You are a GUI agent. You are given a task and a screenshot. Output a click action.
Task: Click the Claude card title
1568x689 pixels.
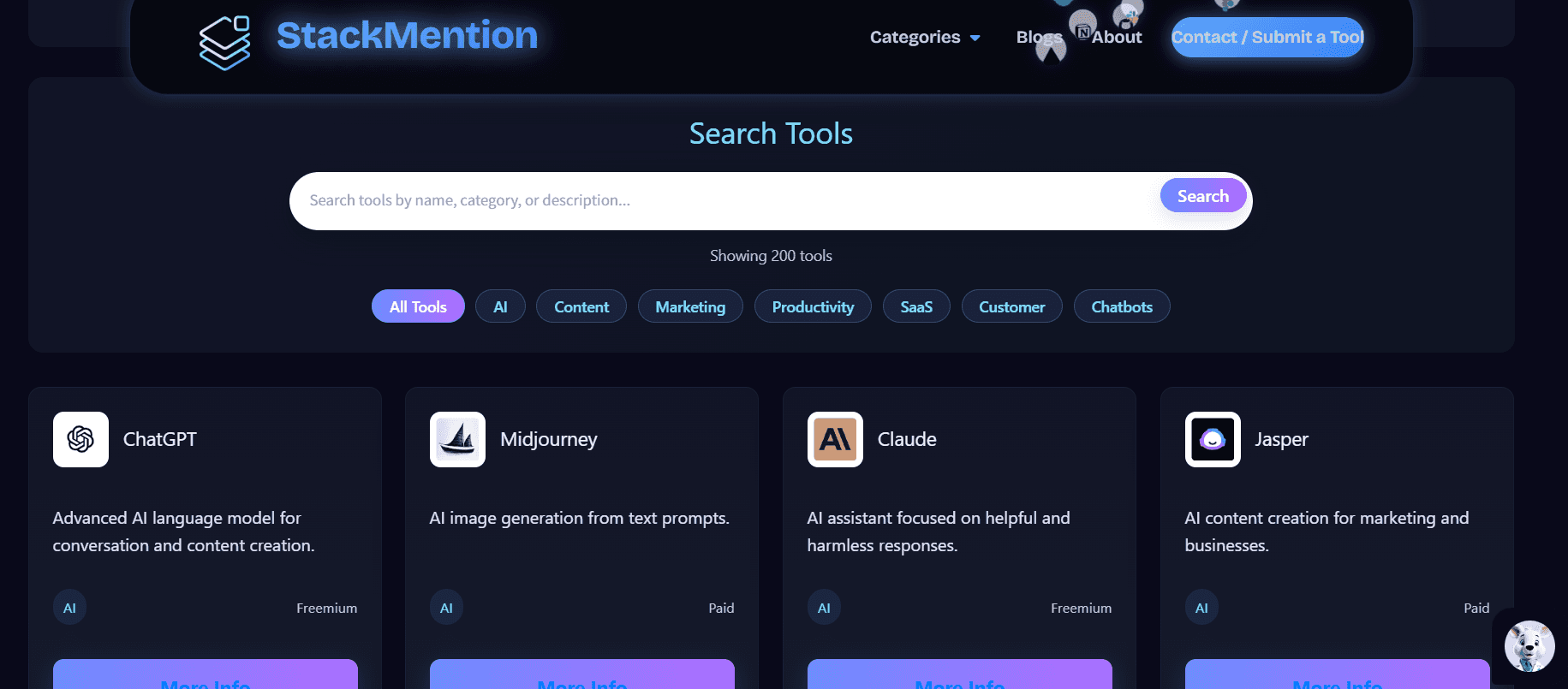click(x=907, y=439)
